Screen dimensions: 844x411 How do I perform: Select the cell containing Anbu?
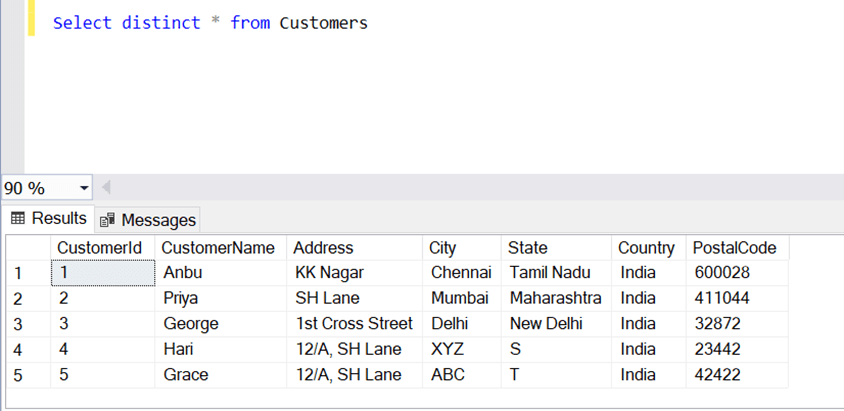182,272
